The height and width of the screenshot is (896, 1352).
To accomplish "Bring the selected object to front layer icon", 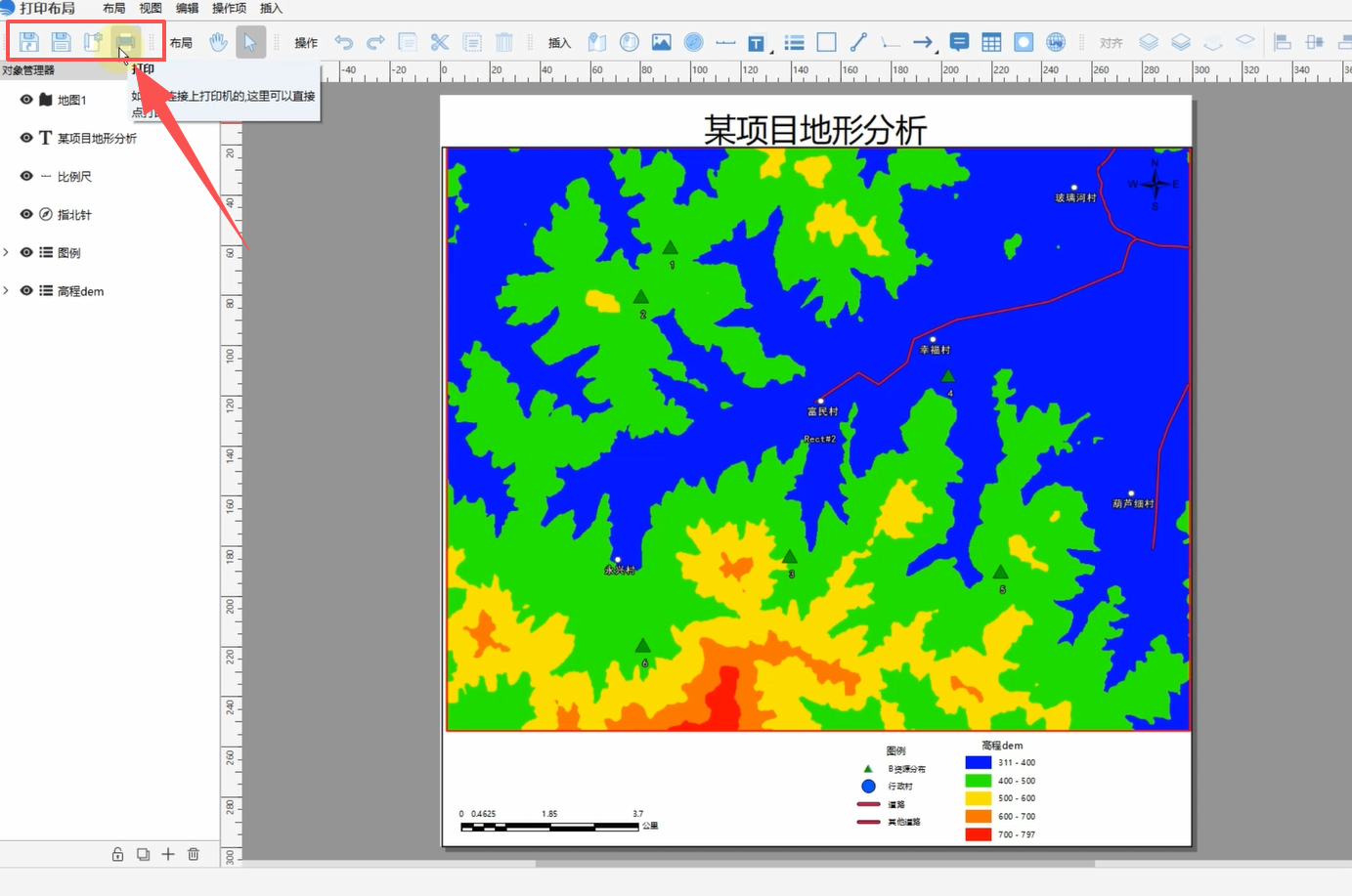I will tap(1149, 42).
